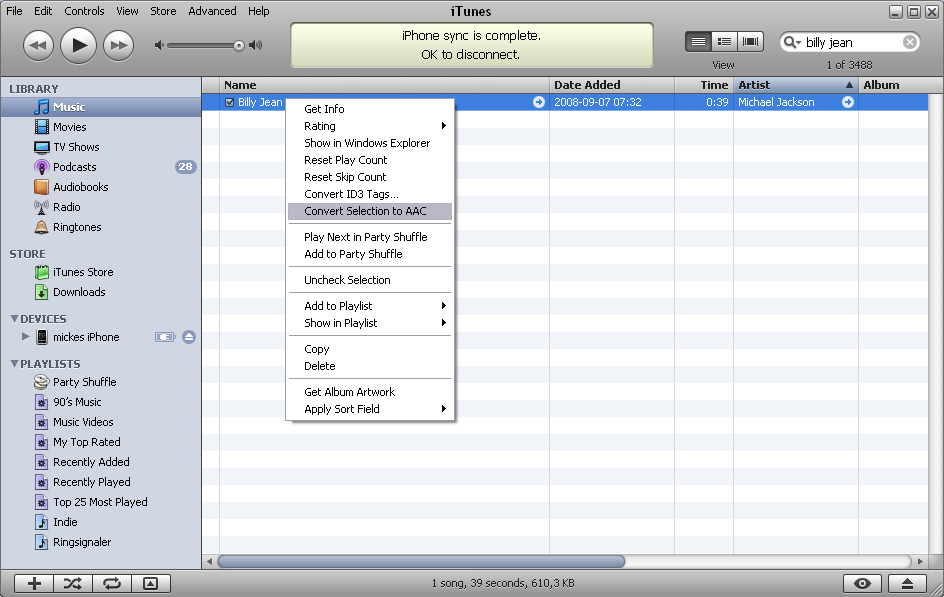Skip to previous track button

[x=39, y=45]
